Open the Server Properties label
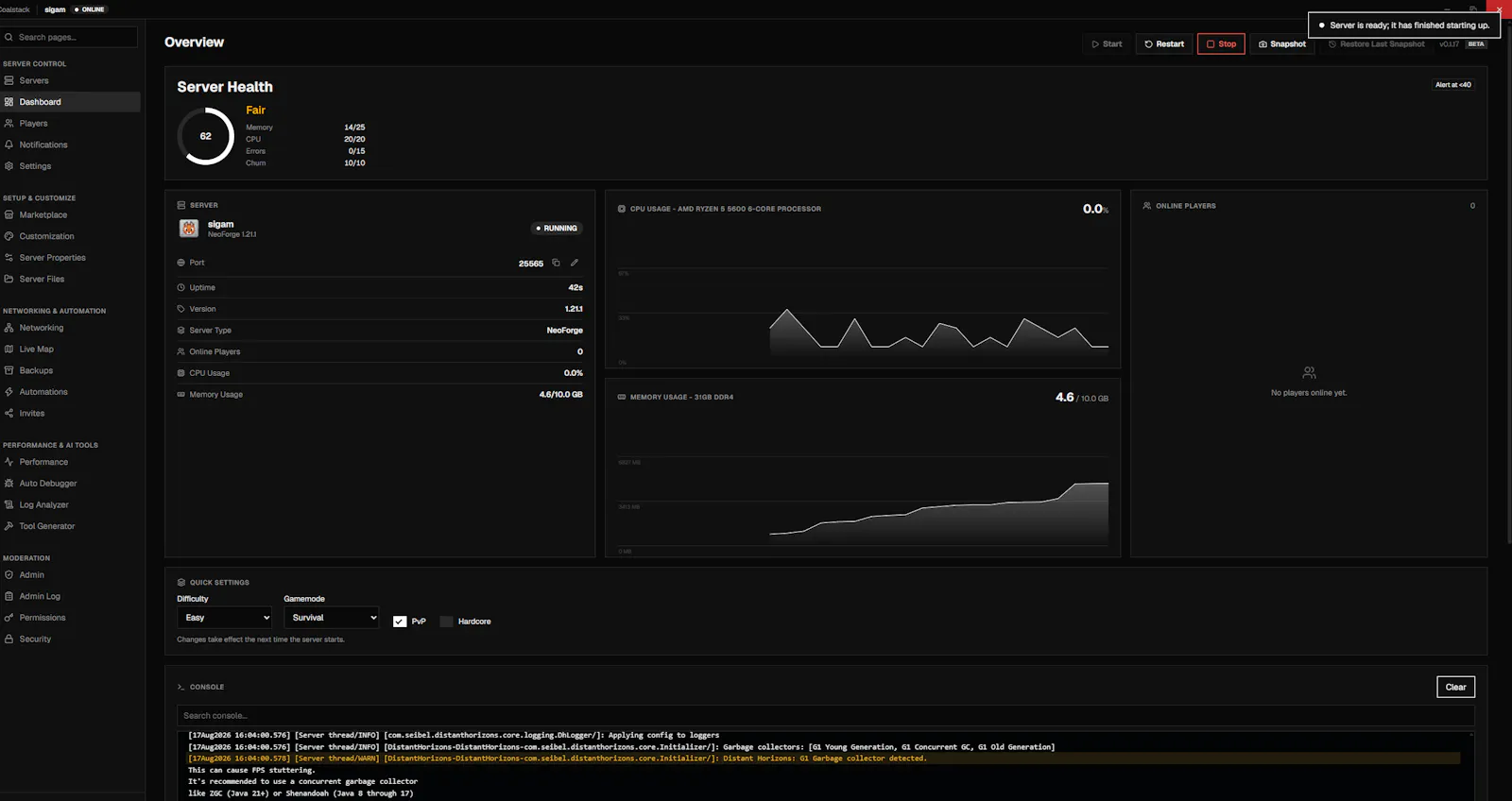The height and width of the screenshot is (801, 1512). pyautogui.click(x=53, y=257)
